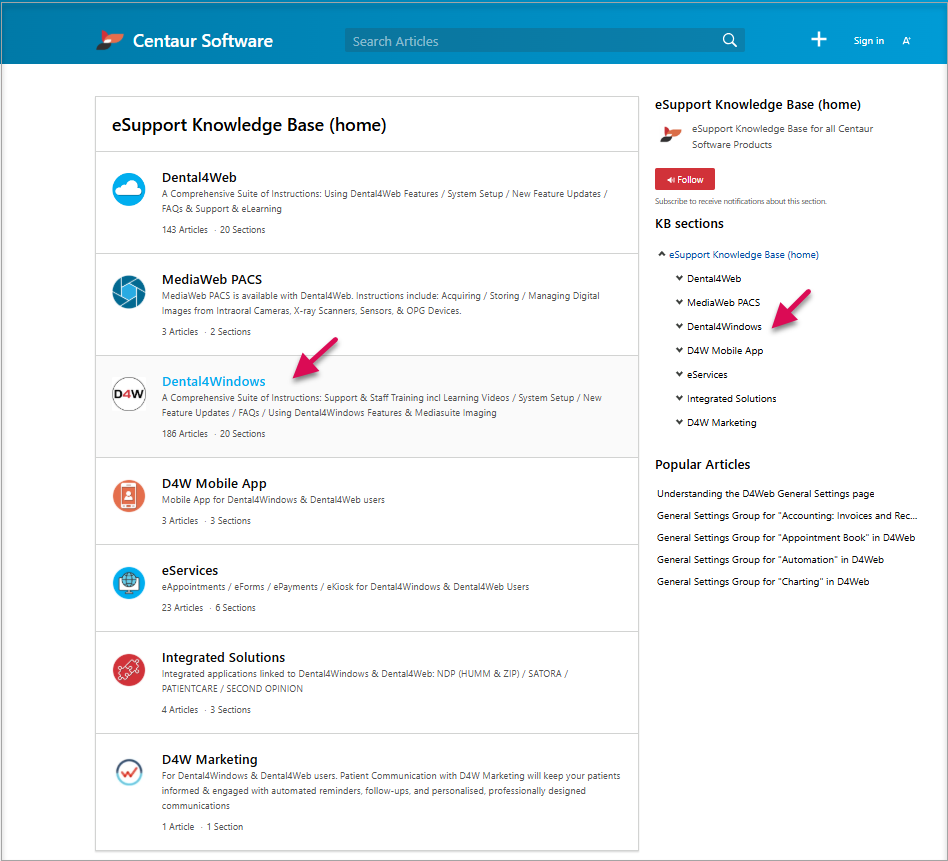
Task: Expand the Dental4Windows section chevron
Action: (x=679, y=327)
